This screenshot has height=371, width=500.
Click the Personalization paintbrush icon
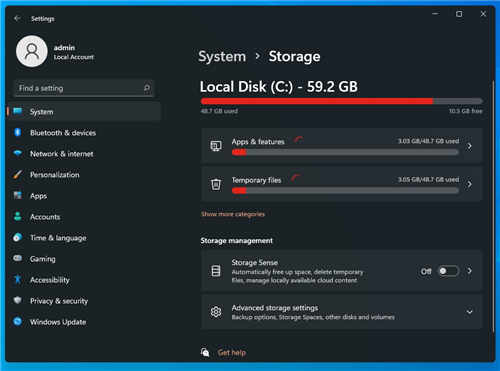(18, 174)
